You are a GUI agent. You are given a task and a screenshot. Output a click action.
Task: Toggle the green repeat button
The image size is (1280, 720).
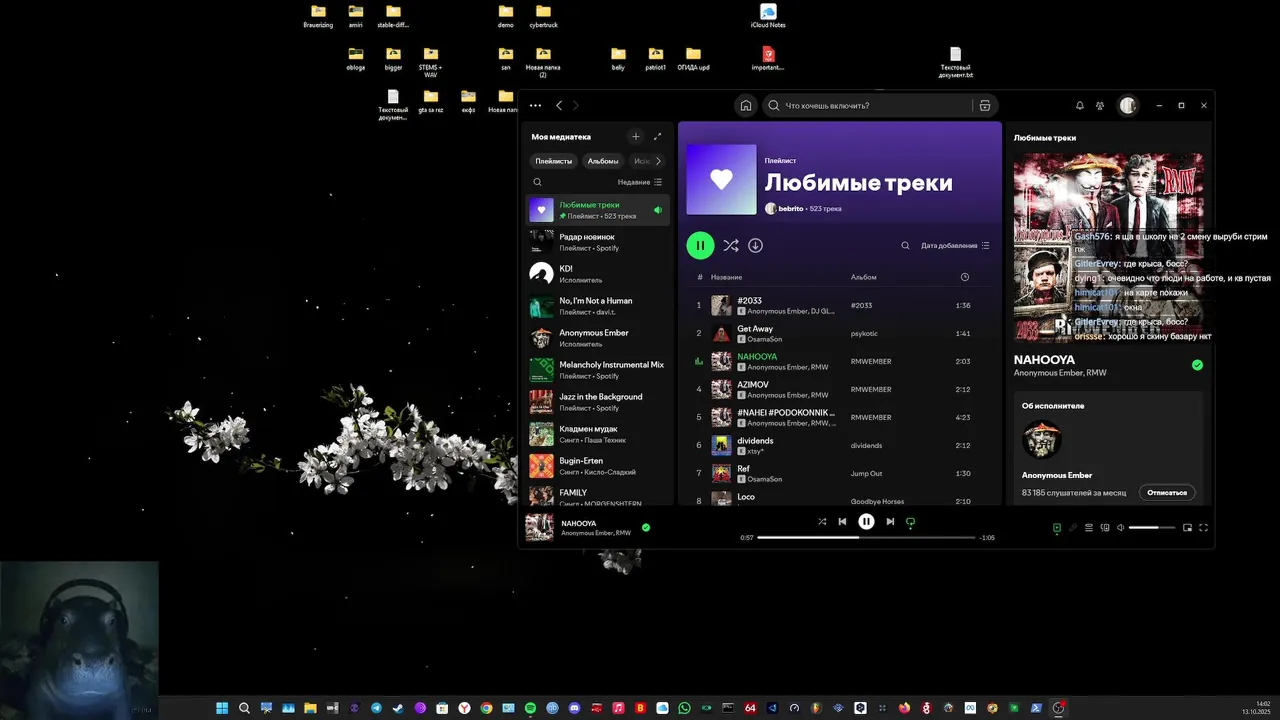910,521
